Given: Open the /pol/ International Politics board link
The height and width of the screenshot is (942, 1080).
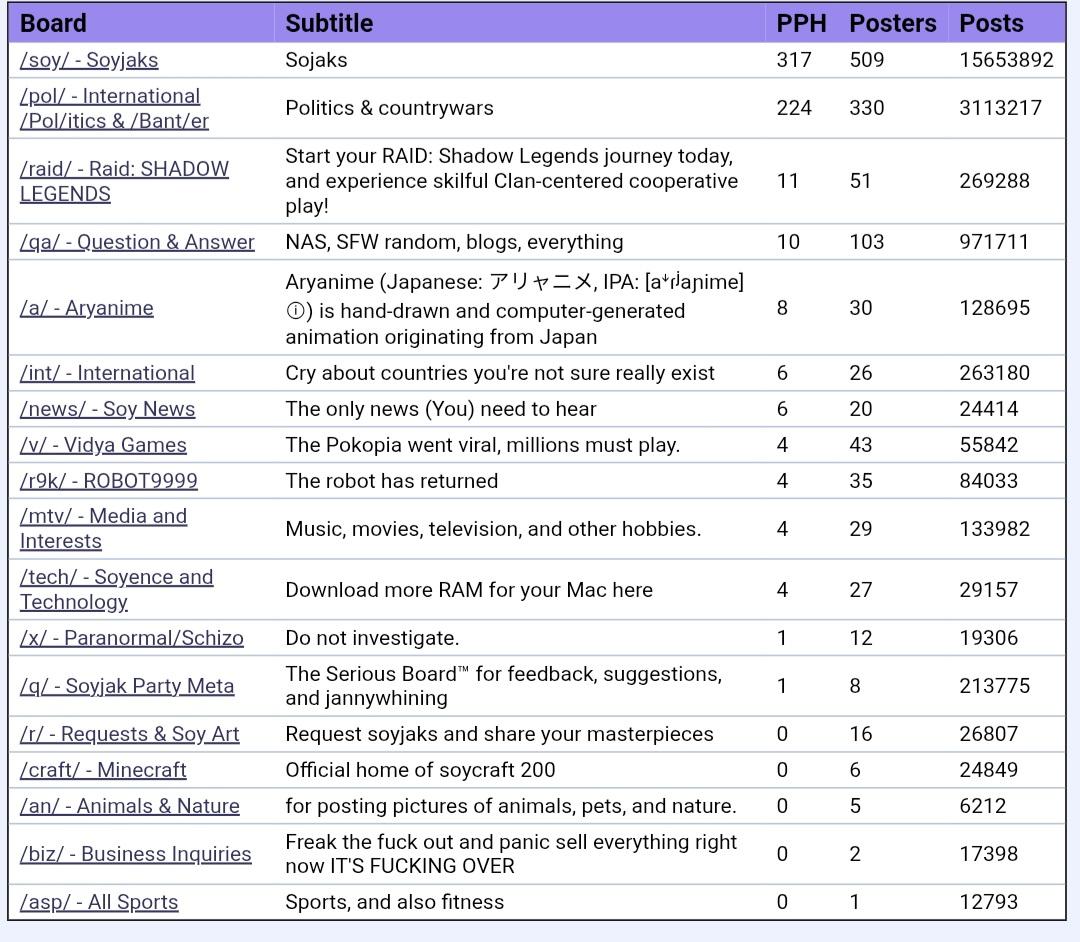Looking at the screenshot, I should [110, 96].
